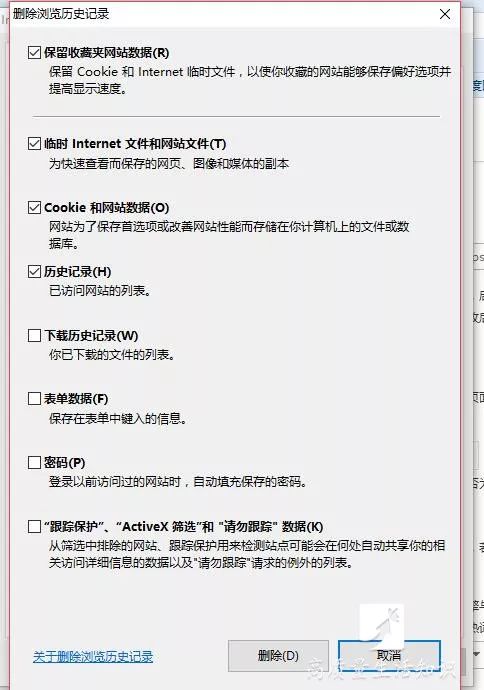Screen dimensions: 484x690
Task: Toggle 临时 Internet 文件和网站文件 checkbox
Action: [x=34, y=143]
